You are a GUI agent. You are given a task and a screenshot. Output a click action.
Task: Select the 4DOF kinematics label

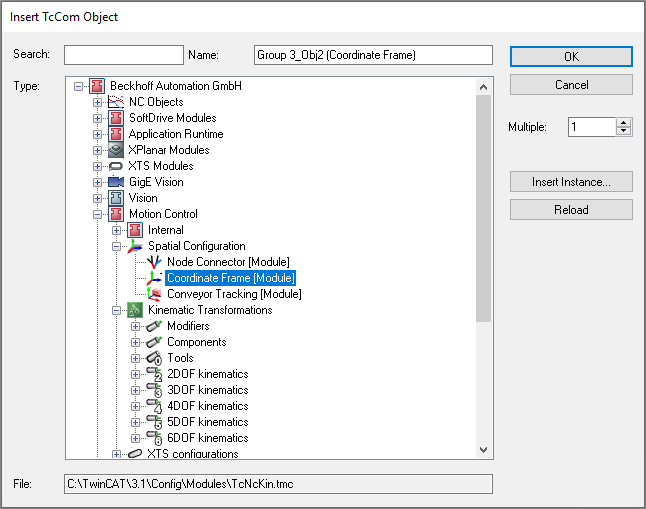[208, 406]
